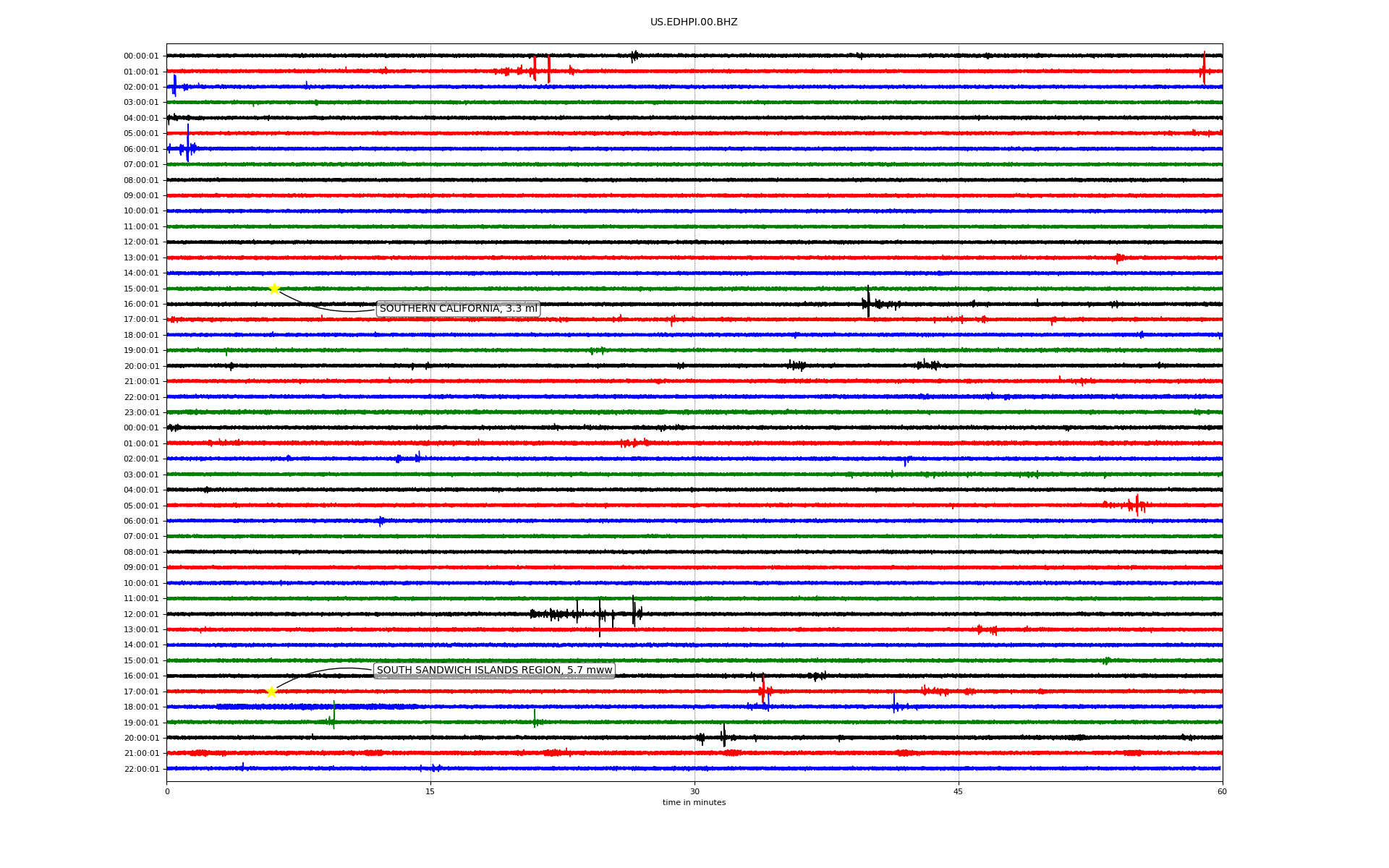Click the black spike in first 16:00:01 trace
Viewport: 1389px width, 868px height.
tap(868, 302)
